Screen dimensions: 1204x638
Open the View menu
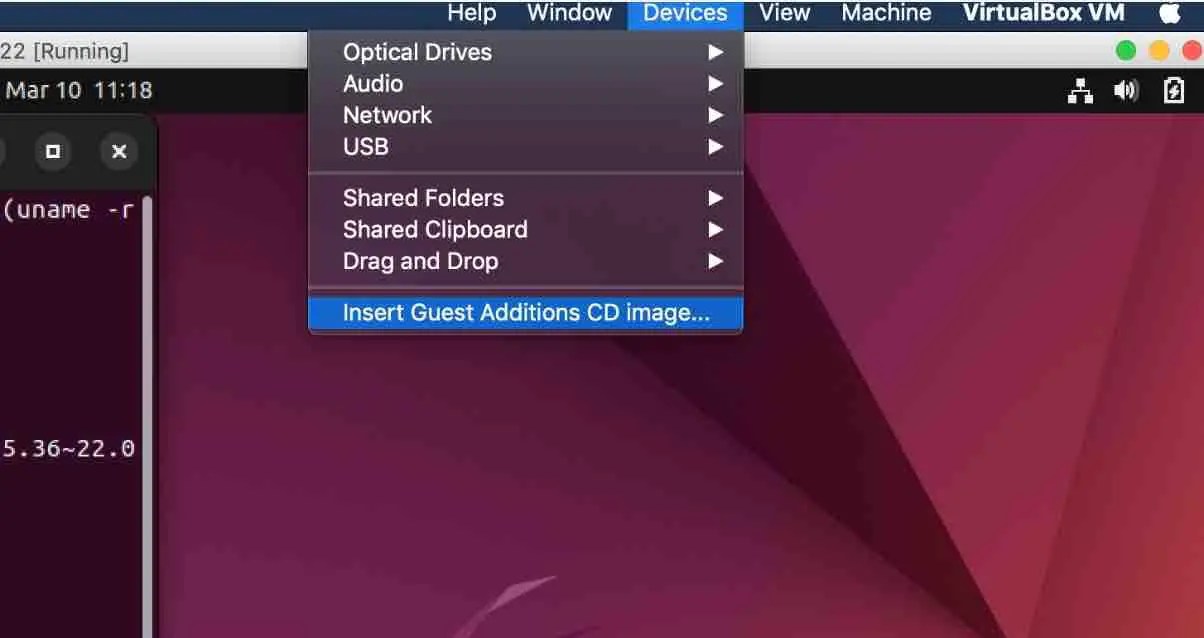[x=784, y=12]
